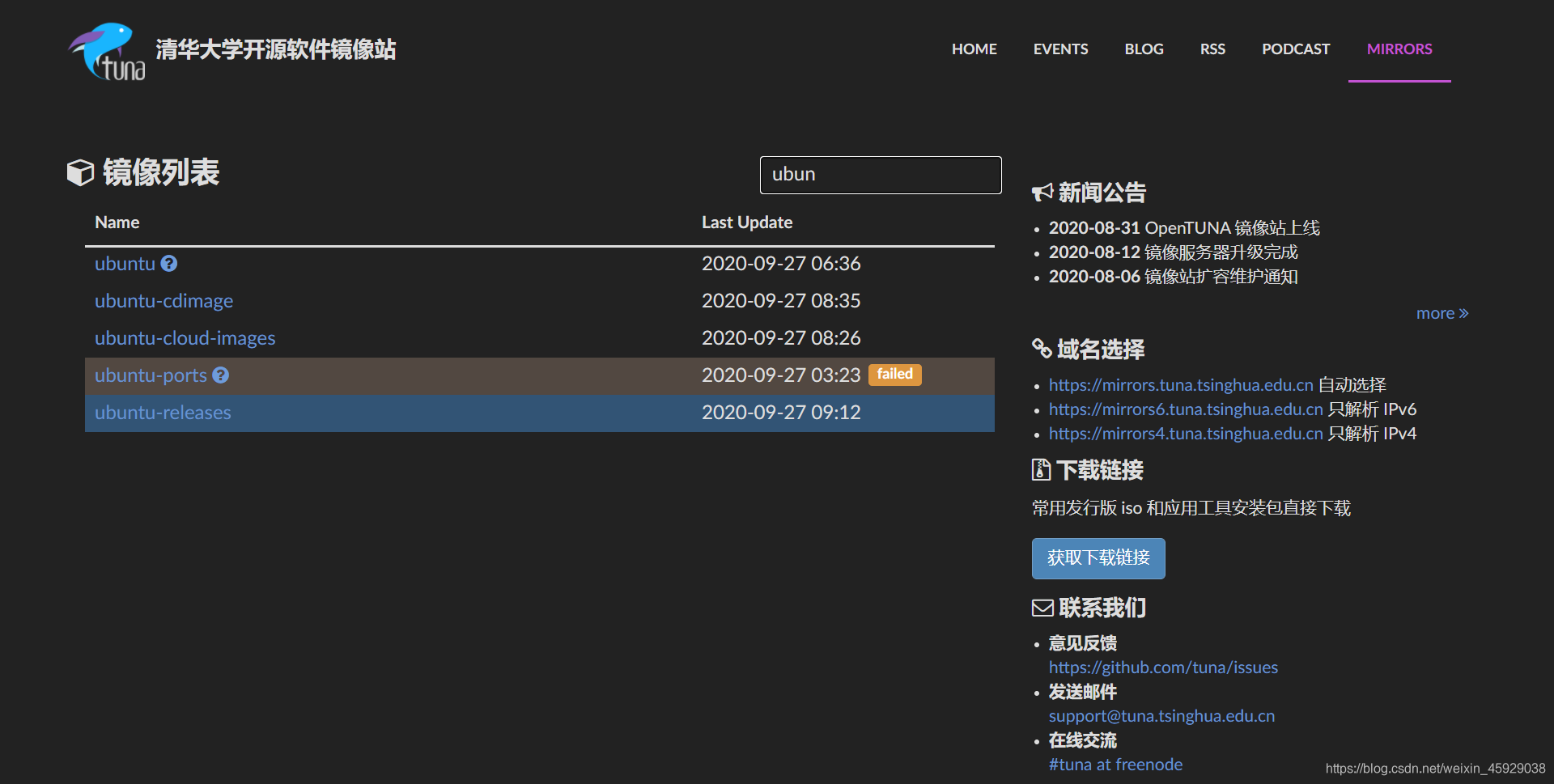Click the 获取下载链接 button
The width and height of the screenshot is (1554, 784).
(x=1098, y=558)
